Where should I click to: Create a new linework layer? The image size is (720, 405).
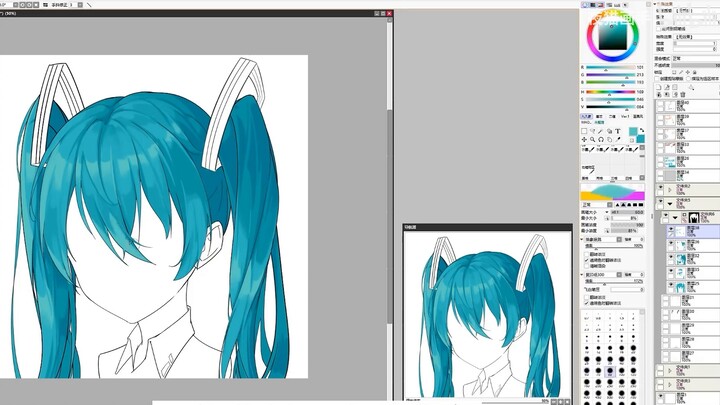pyautogui.click(x=667, y=87)
